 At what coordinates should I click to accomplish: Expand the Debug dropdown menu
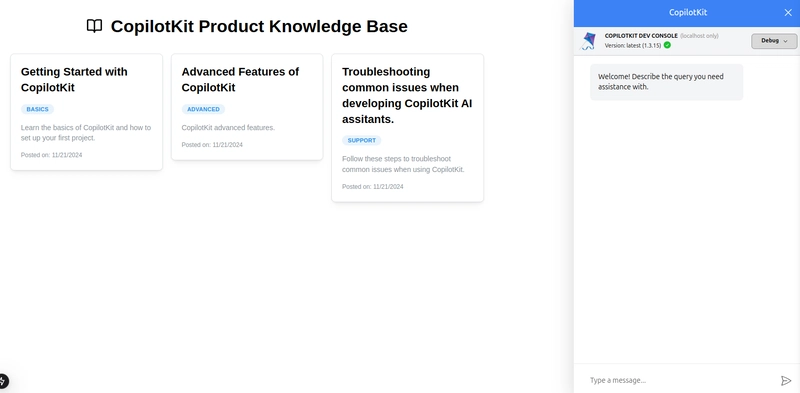[774, 41]
